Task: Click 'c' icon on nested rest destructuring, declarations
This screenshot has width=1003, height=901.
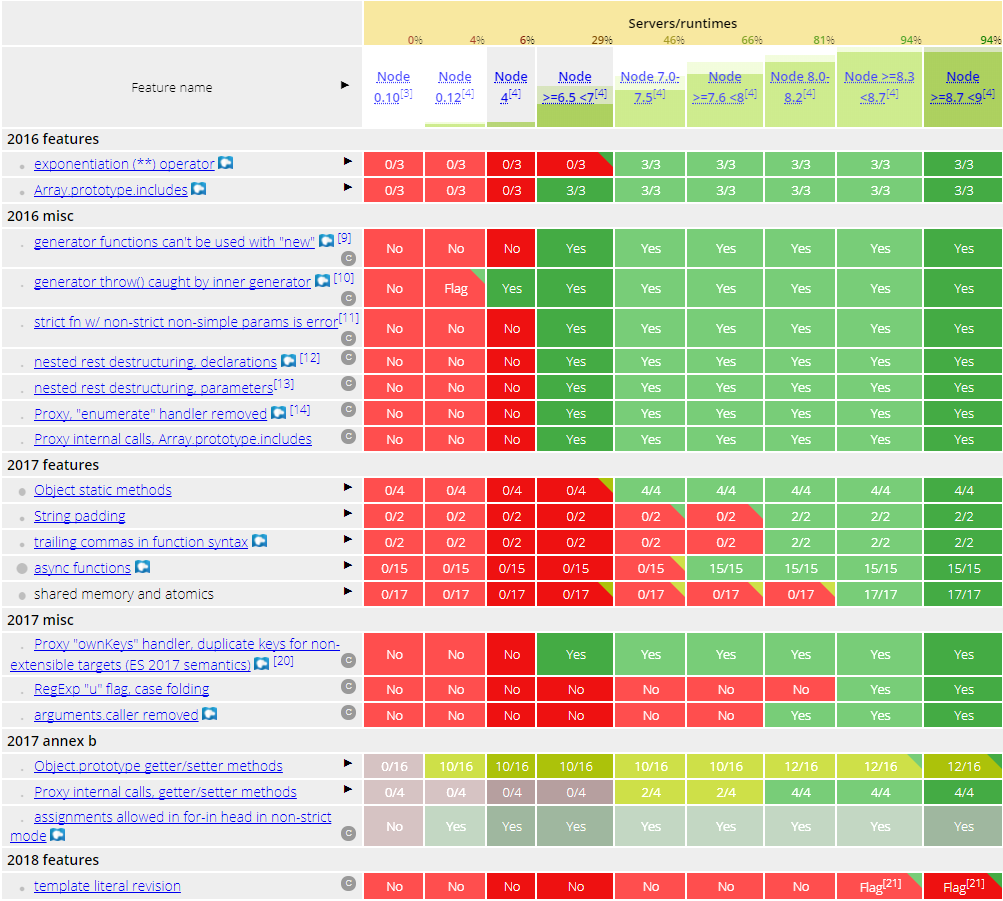Action: [x=348, y=357]
